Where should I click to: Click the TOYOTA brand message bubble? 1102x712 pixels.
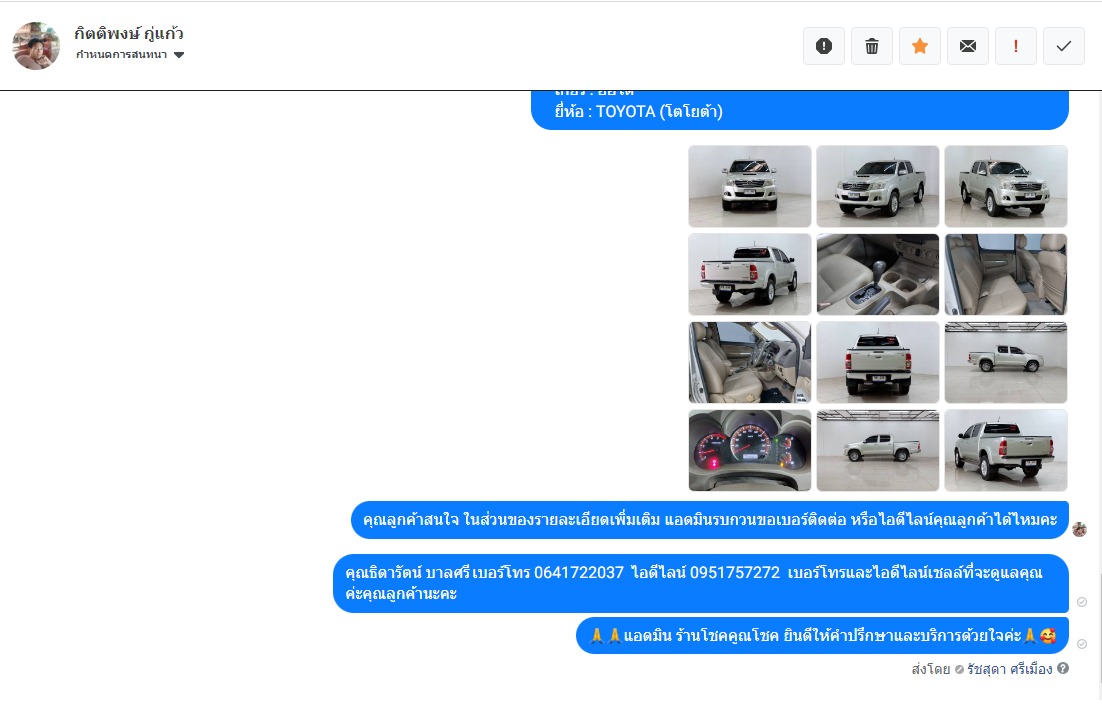click(800, 110)
